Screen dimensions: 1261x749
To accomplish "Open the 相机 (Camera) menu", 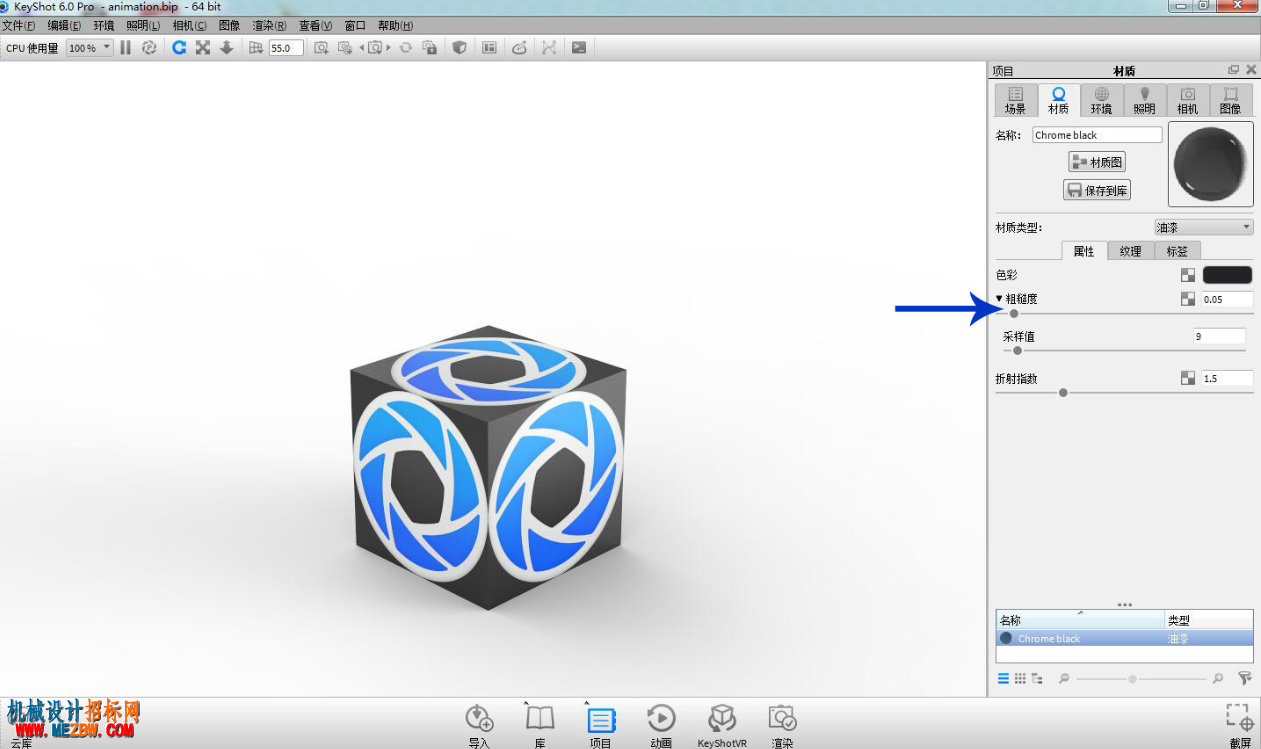I will coord(190,25).
